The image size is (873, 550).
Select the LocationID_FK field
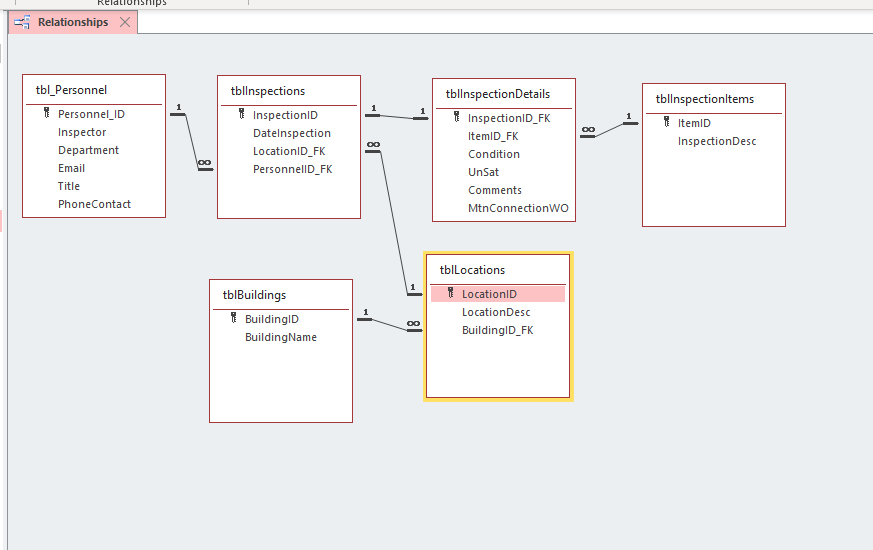tap(289, 151)
